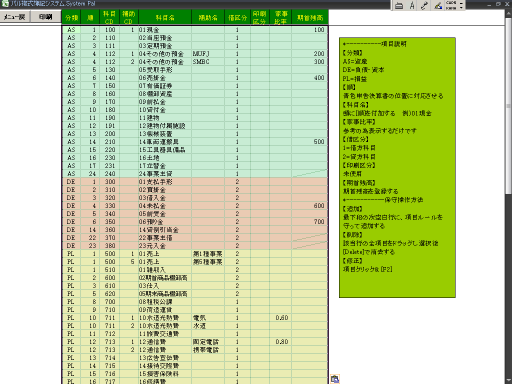512x384 pixels.
Task: Toggle the CAPS KANA lock indicator
Action: tap(451, 5)
